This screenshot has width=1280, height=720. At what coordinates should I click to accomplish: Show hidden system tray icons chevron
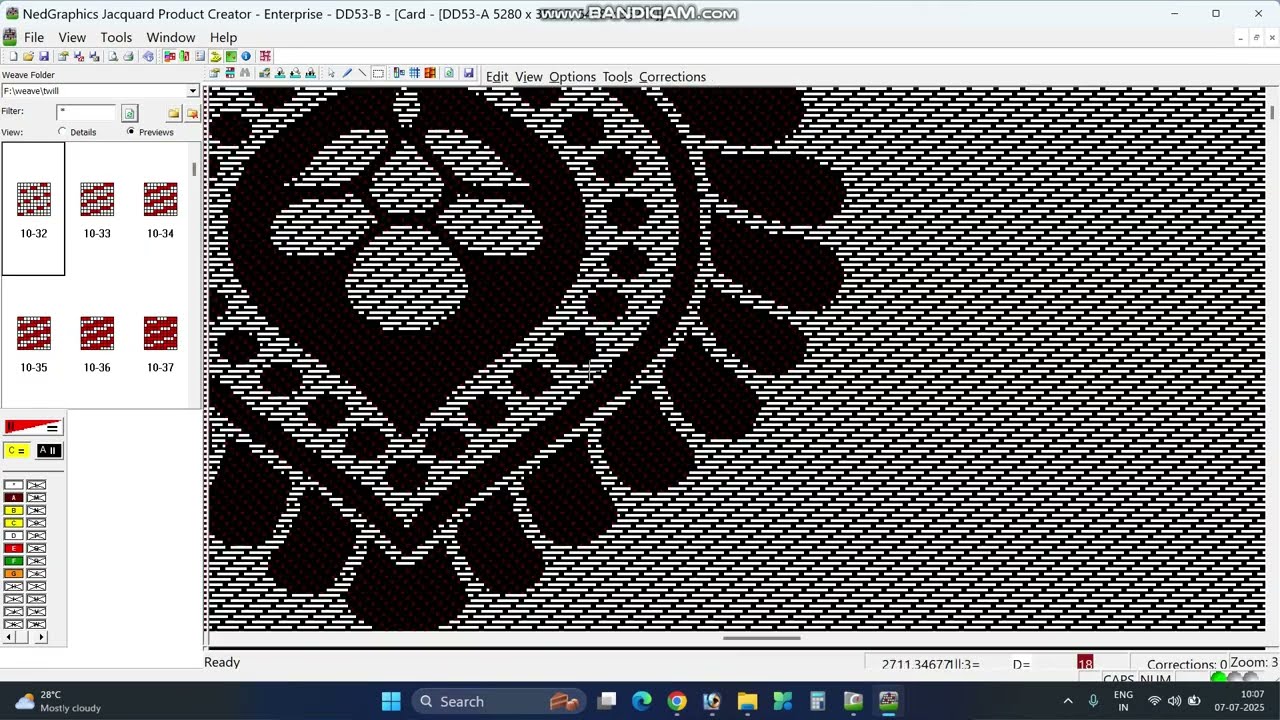pyautogui.click(x=1068, y=701)
